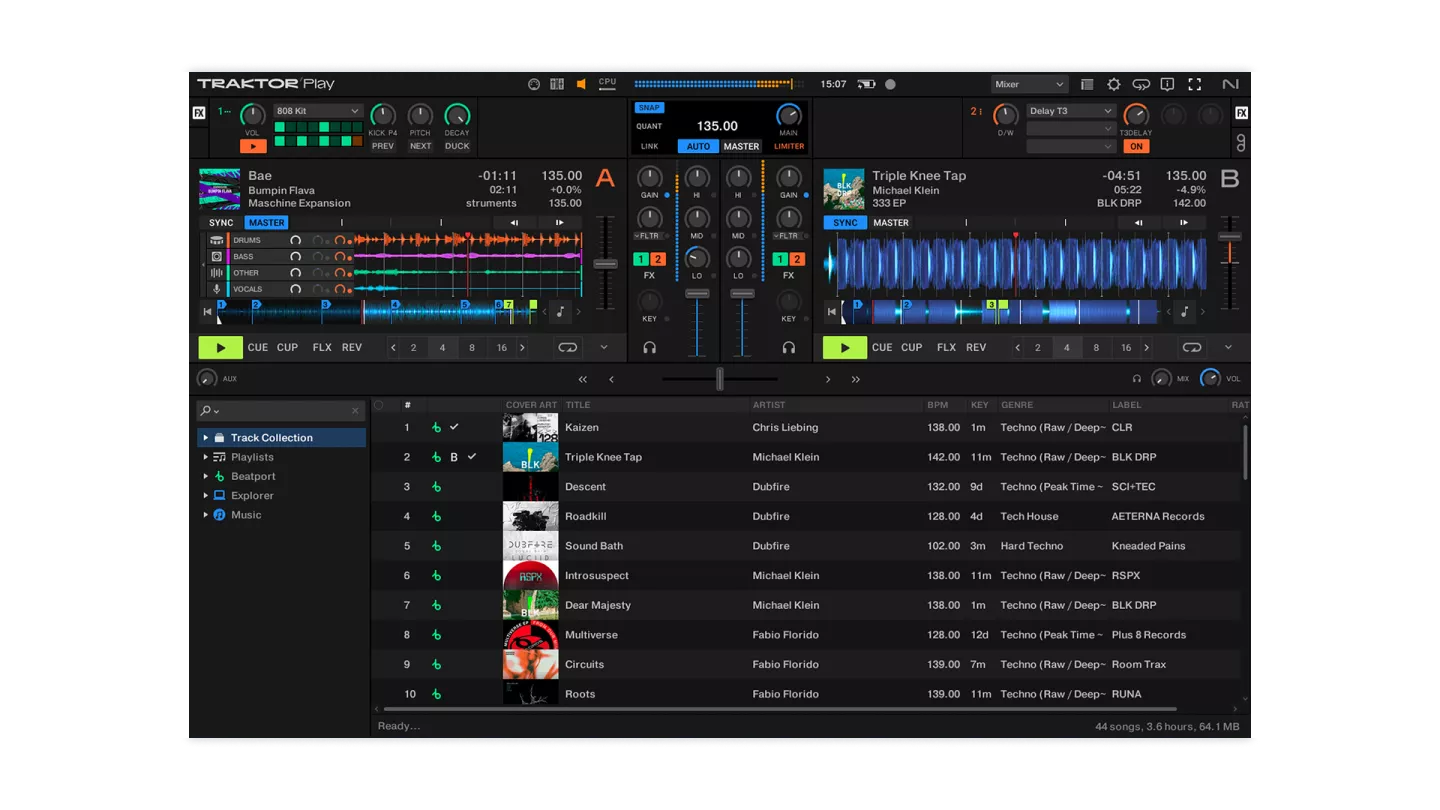Open the preferences gear icon
Viewport: 1440px width, 810px height.
1113,85
